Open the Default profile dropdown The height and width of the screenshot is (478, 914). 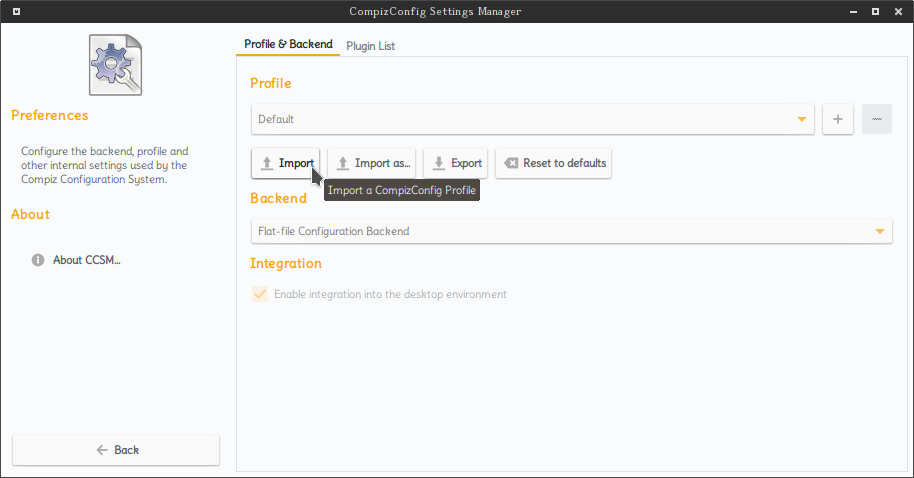(x=533, y=119)
